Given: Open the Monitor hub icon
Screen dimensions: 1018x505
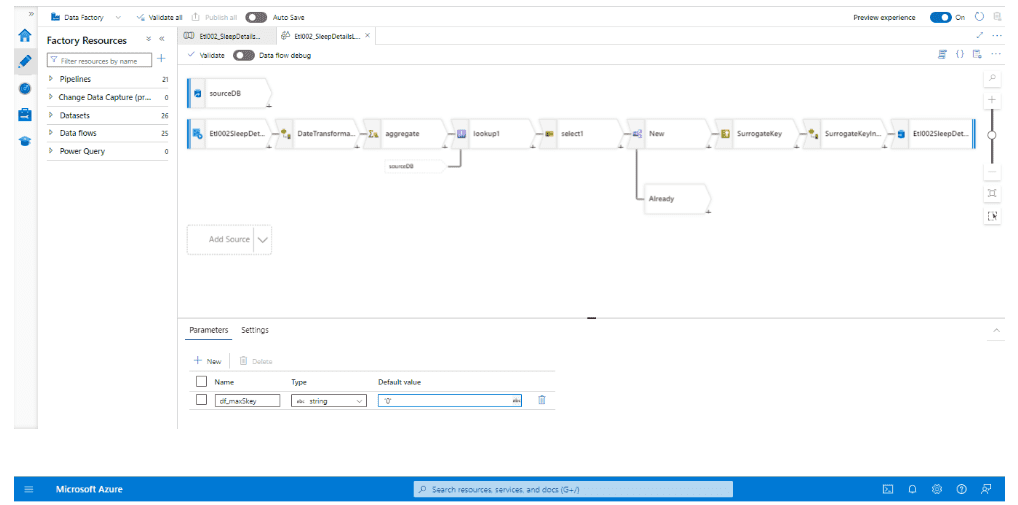Looking at the screenshot, I should pos(25,88).
